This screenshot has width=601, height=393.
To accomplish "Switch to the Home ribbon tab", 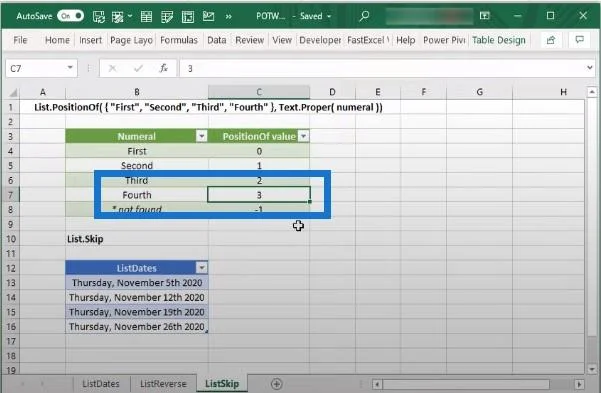I will pyautogui.click(x=57, y=40).
